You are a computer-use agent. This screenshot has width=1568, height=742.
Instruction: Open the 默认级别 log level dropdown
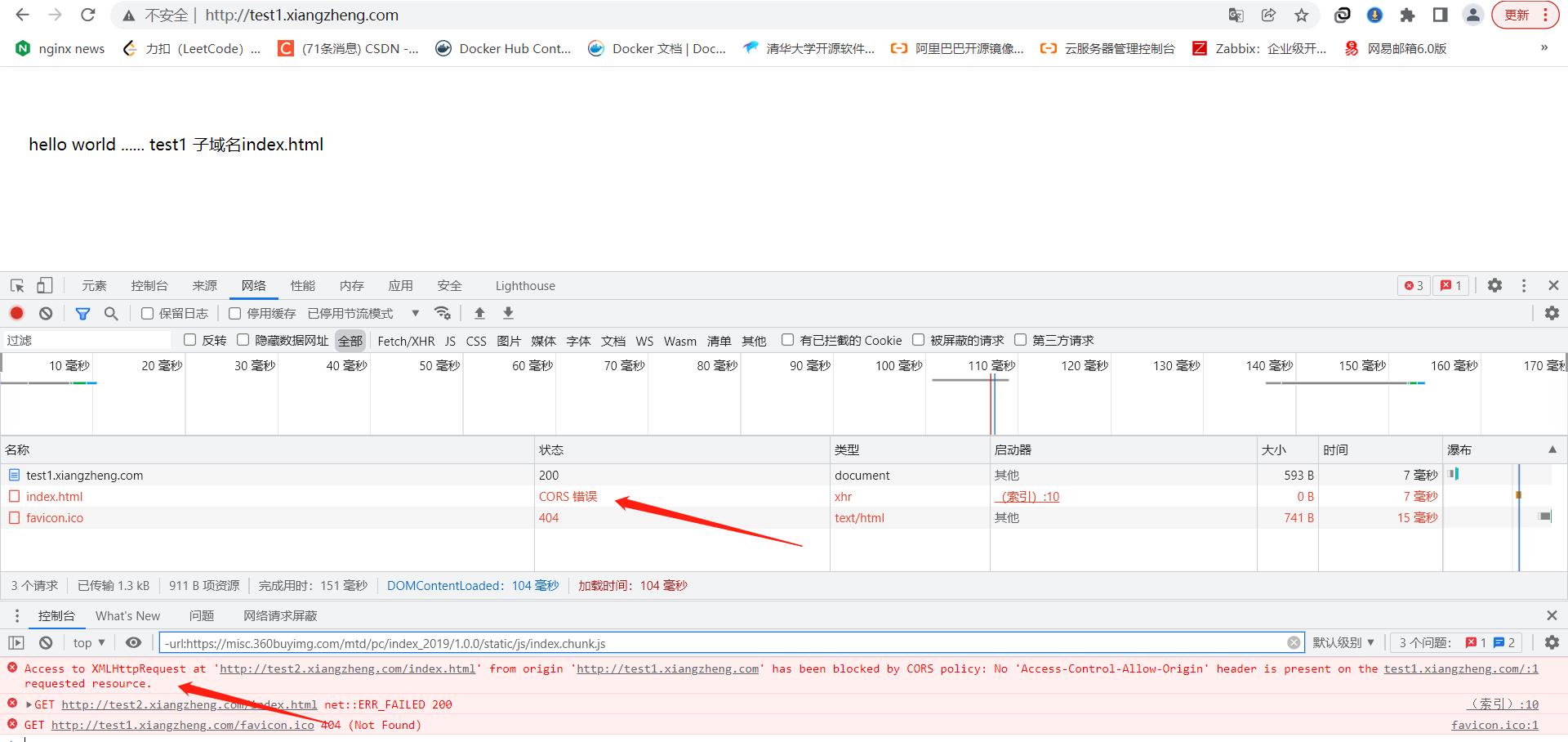[x=1343, y=643]
